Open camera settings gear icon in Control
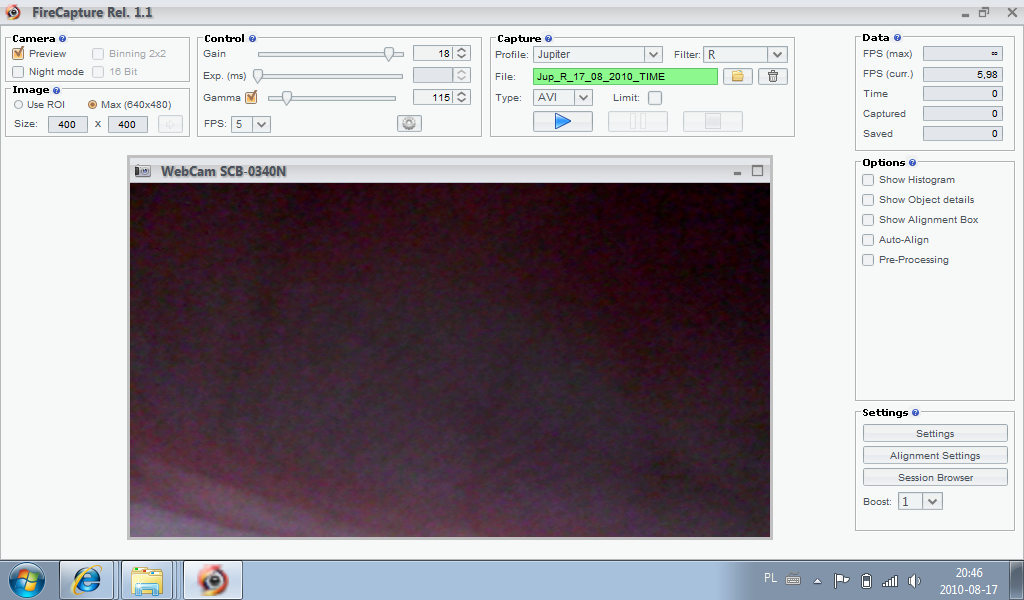Image resolution: width=1024 pixels, height=600 pixels. [409, 123]
